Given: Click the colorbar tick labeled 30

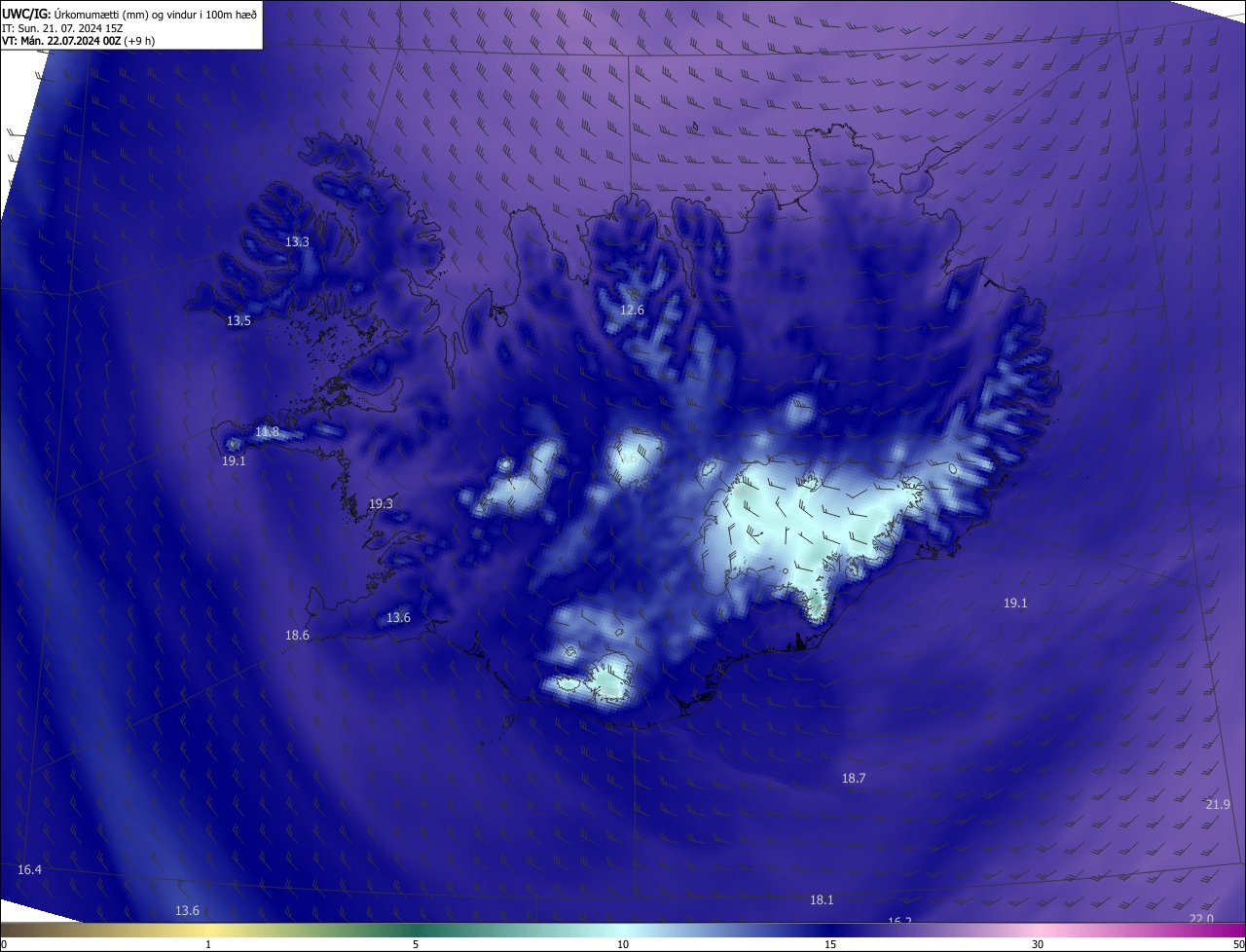Looking at the screenshot, I should click(x=1038, y=944).
